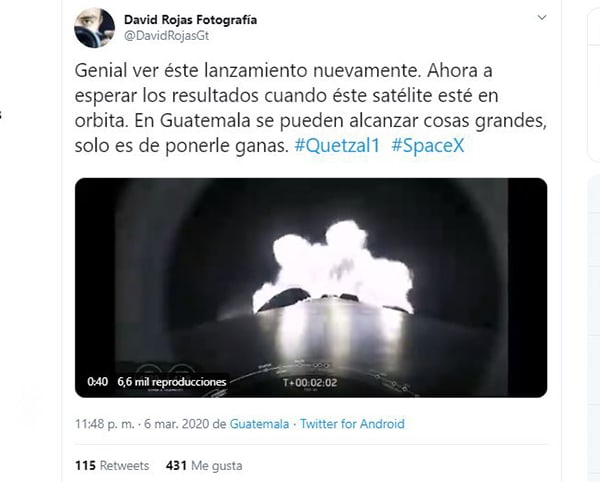The width and height of the screenshot is (600, 482).
Task: Click the black letterbox bar right of the video
Action: click(x=527, y=288)
